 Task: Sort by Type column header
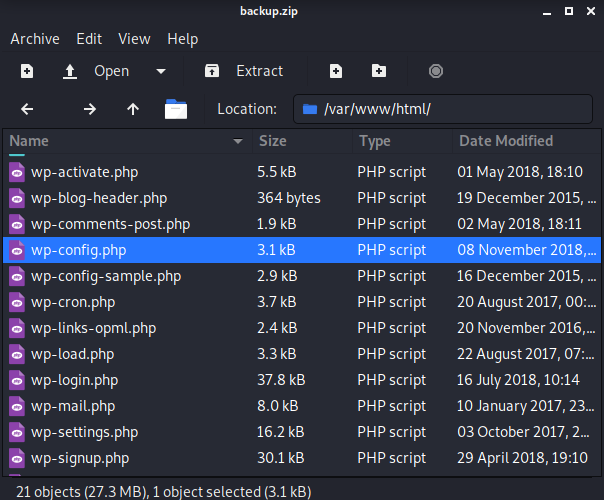(x=402, y=141)
